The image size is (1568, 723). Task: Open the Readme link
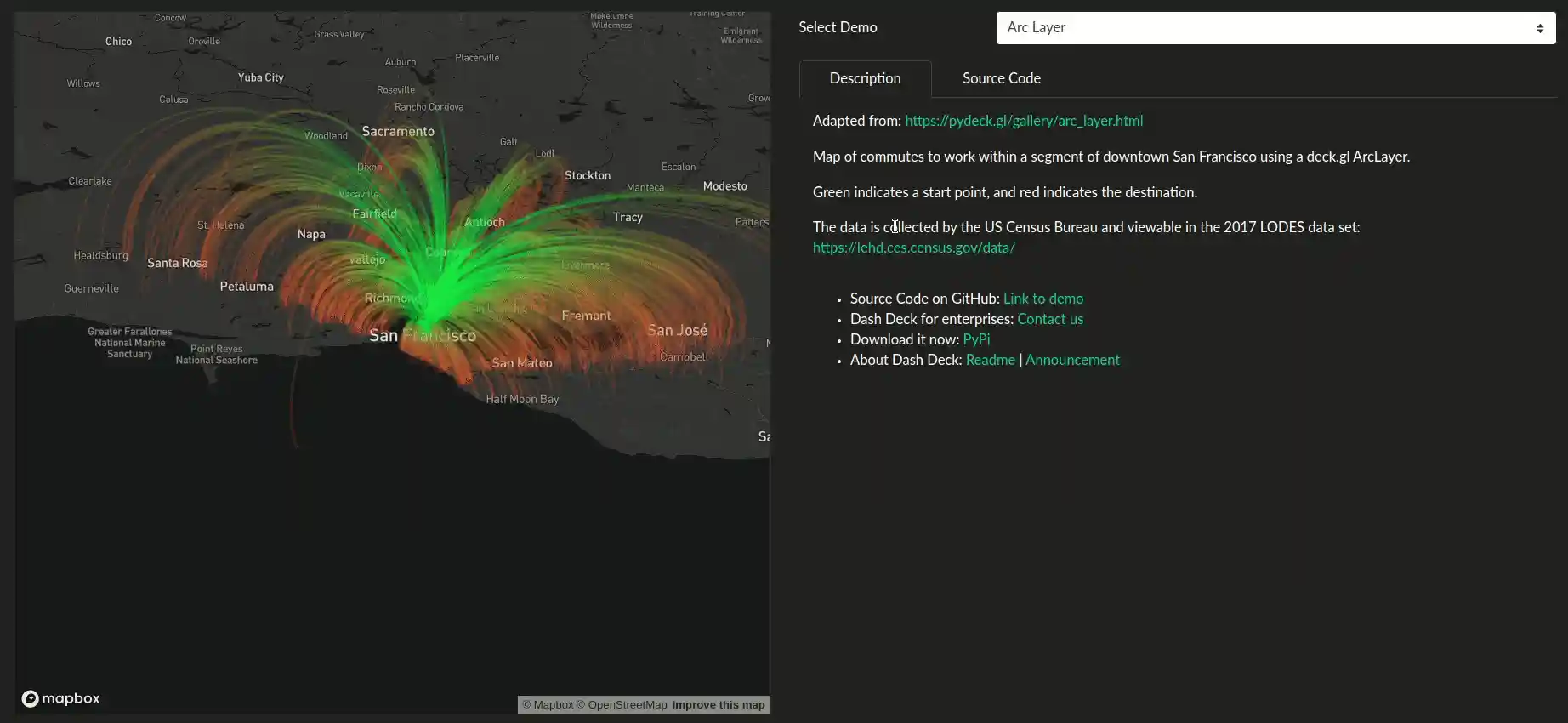(x=990, y=360)
